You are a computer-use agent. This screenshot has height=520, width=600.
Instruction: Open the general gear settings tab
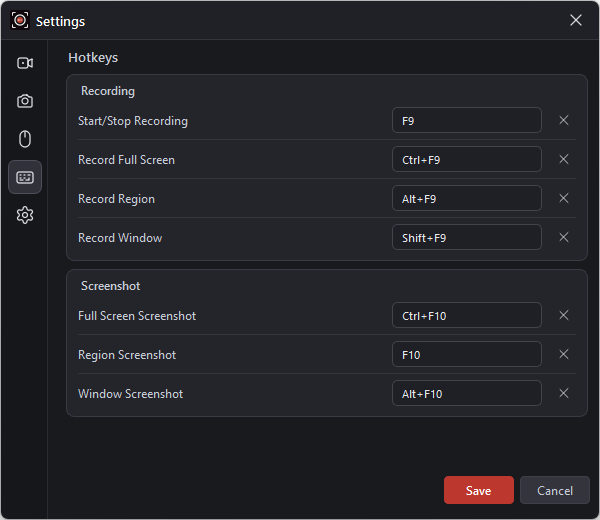25,215
